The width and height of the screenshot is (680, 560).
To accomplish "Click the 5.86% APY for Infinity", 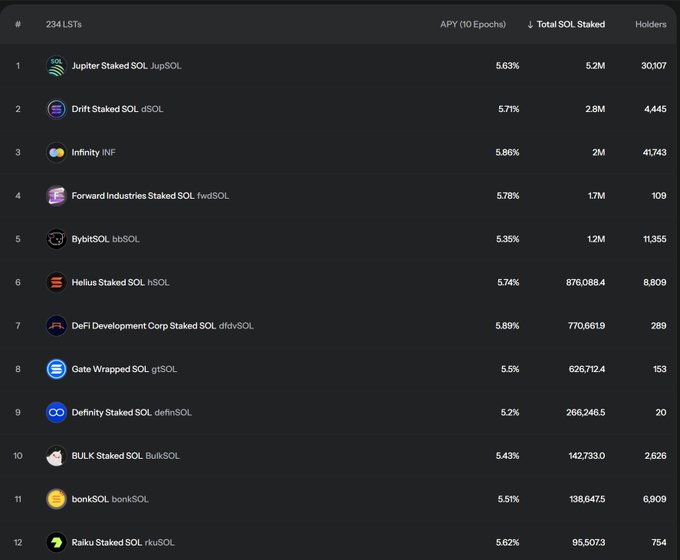I will [507, 152].
